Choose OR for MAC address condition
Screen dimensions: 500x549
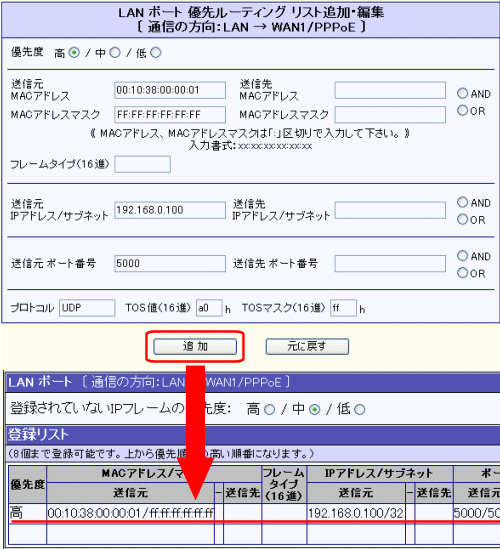coord(463,111)
